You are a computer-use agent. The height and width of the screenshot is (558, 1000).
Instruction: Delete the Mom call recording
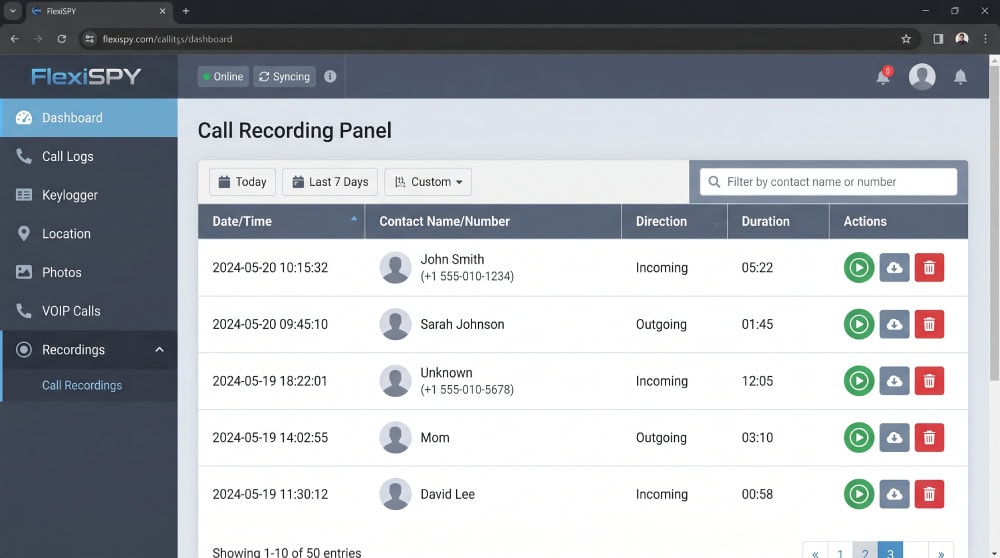pos(929,437)
